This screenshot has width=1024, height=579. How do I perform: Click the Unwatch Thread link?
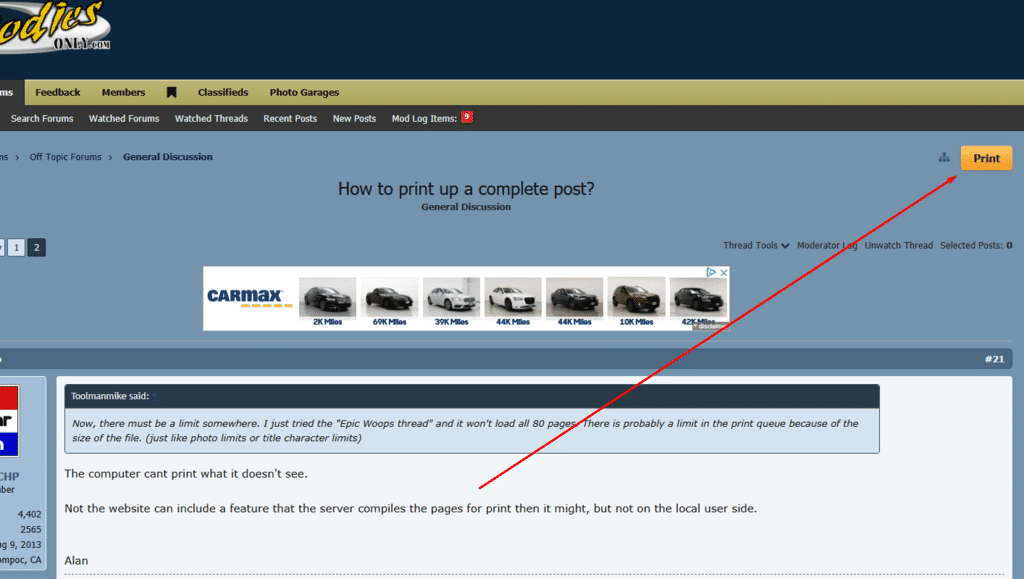point(898,245)
